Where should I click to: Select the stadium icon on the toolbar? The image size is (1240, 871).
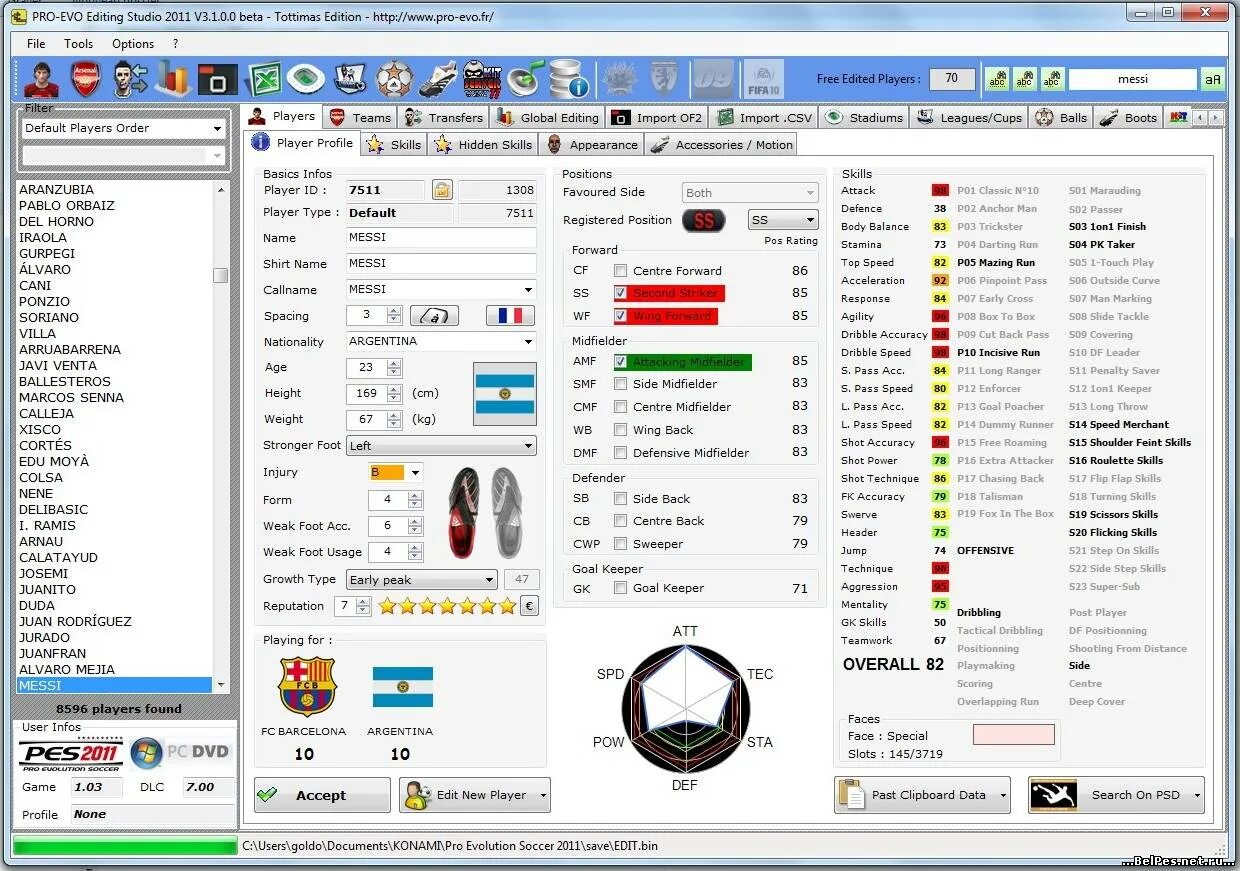(305, 79)
